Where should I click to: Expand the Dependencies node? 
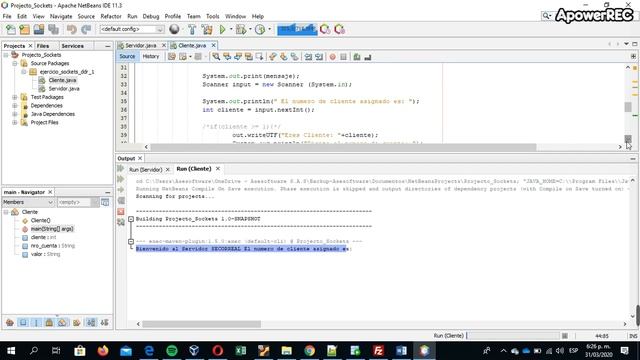[15, 106]
